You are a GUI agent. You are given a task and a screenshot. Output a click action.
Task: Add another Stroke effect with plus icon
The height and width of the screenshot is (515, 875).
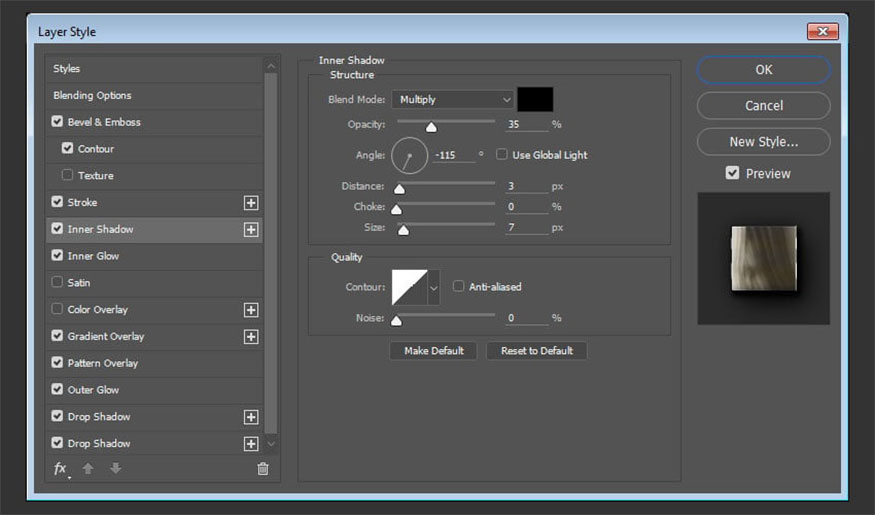tap(251, 203)
